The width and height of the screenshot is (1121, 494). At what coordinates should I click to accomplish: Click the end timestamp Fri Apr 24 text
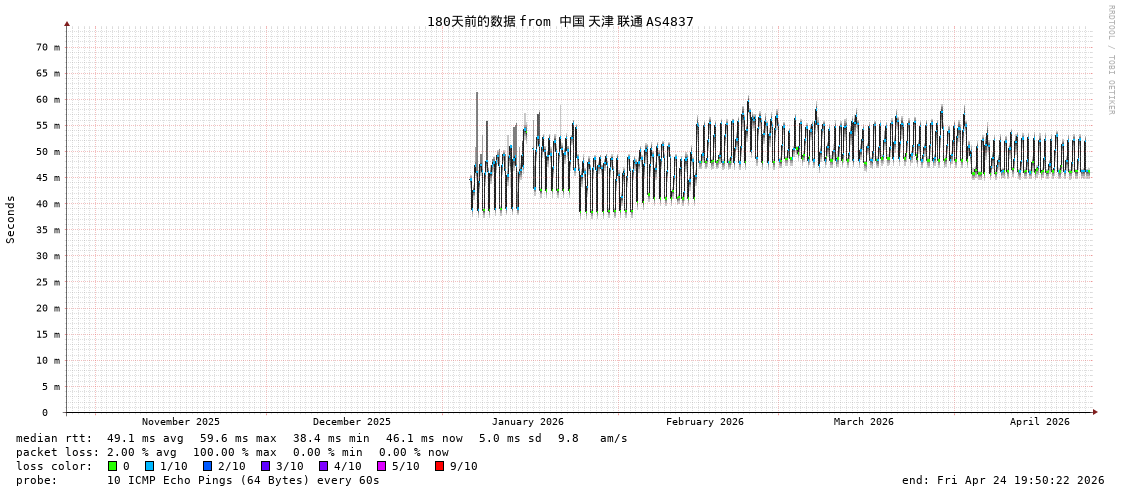click(x=1003, y=480)
